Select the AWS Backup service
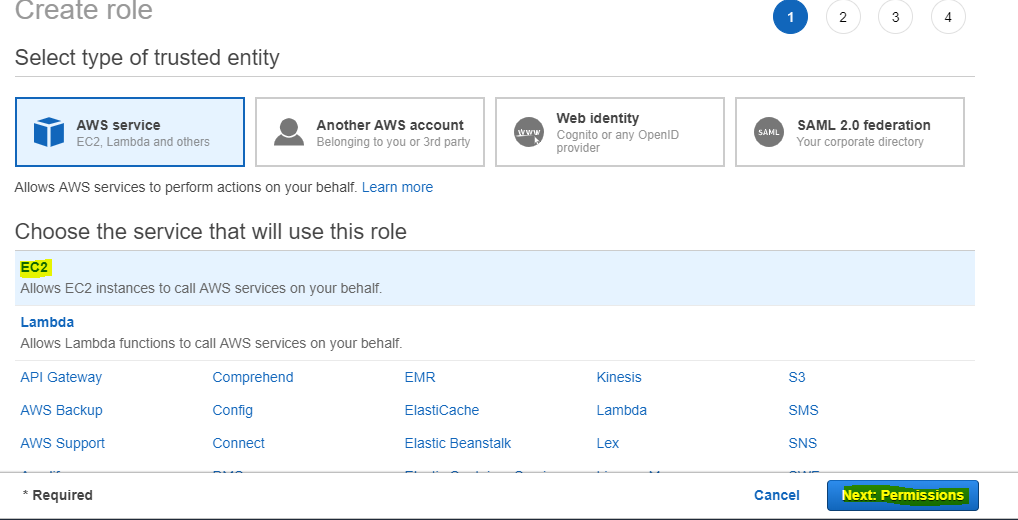Image resolution: width=1018 pixels, height=520 pixels. [61, 410]
